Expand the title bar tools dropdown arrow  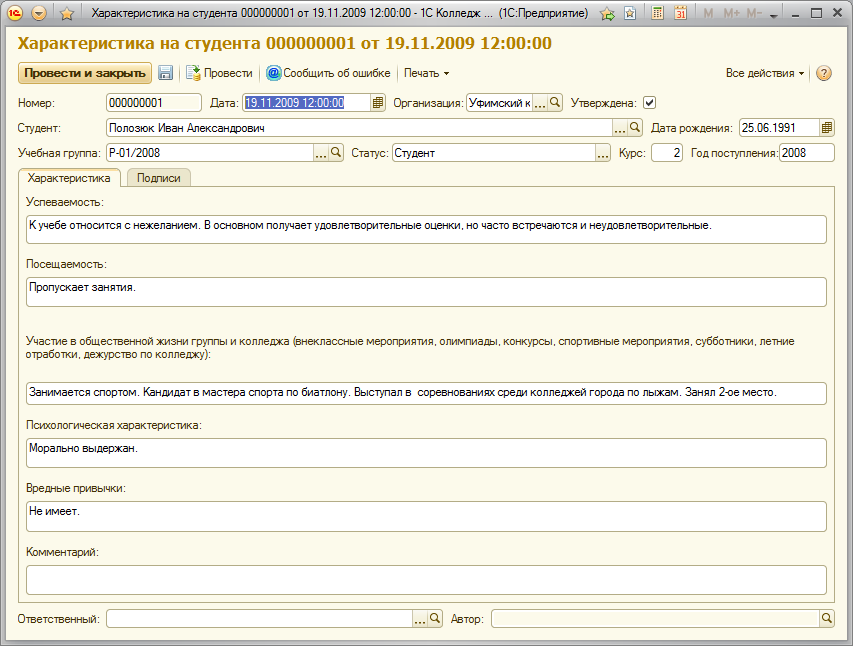point(774,16)
